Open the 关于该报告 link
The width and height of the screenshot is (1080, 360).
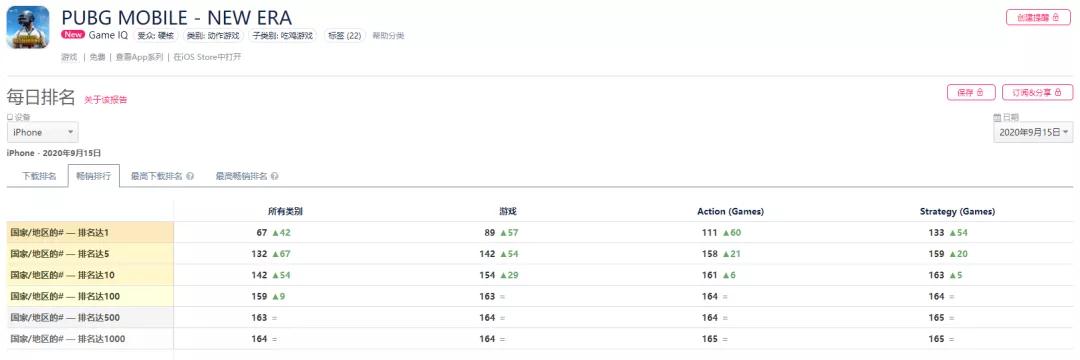point(105,100)
